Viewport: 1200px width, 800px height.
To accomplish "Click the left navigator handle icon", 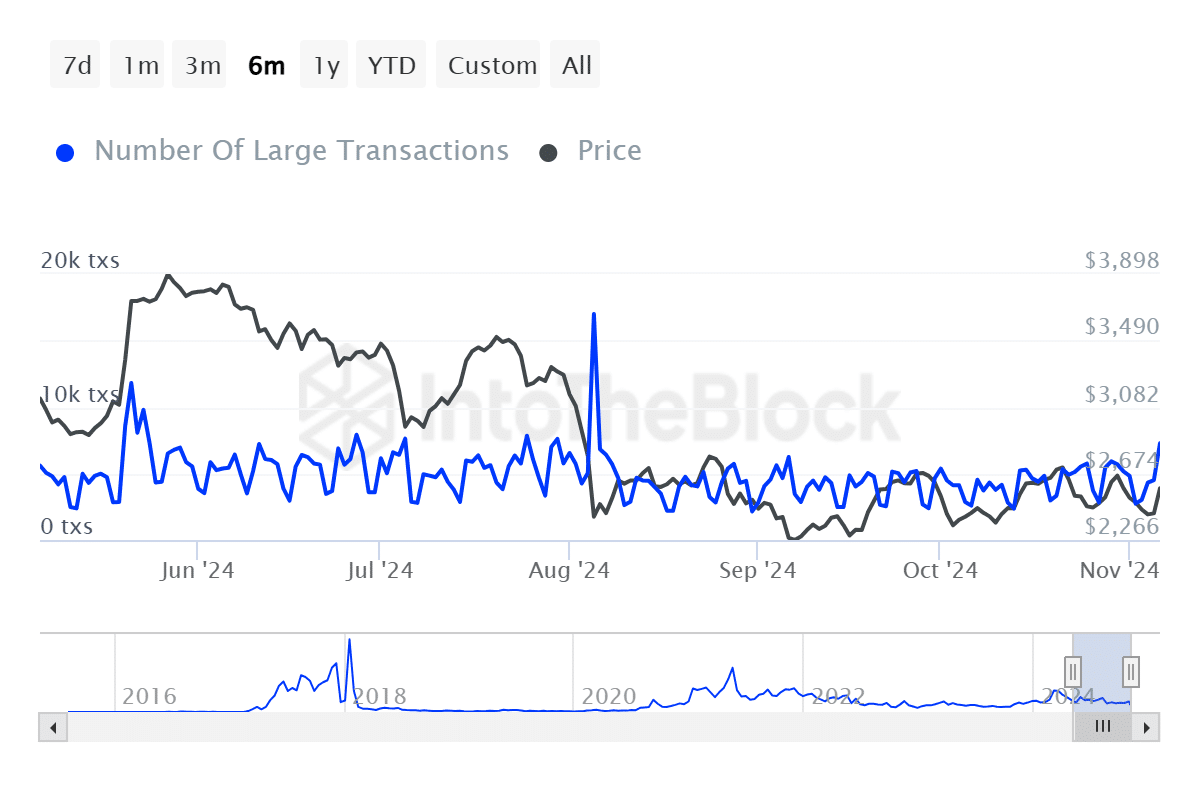I will 1071,671.
